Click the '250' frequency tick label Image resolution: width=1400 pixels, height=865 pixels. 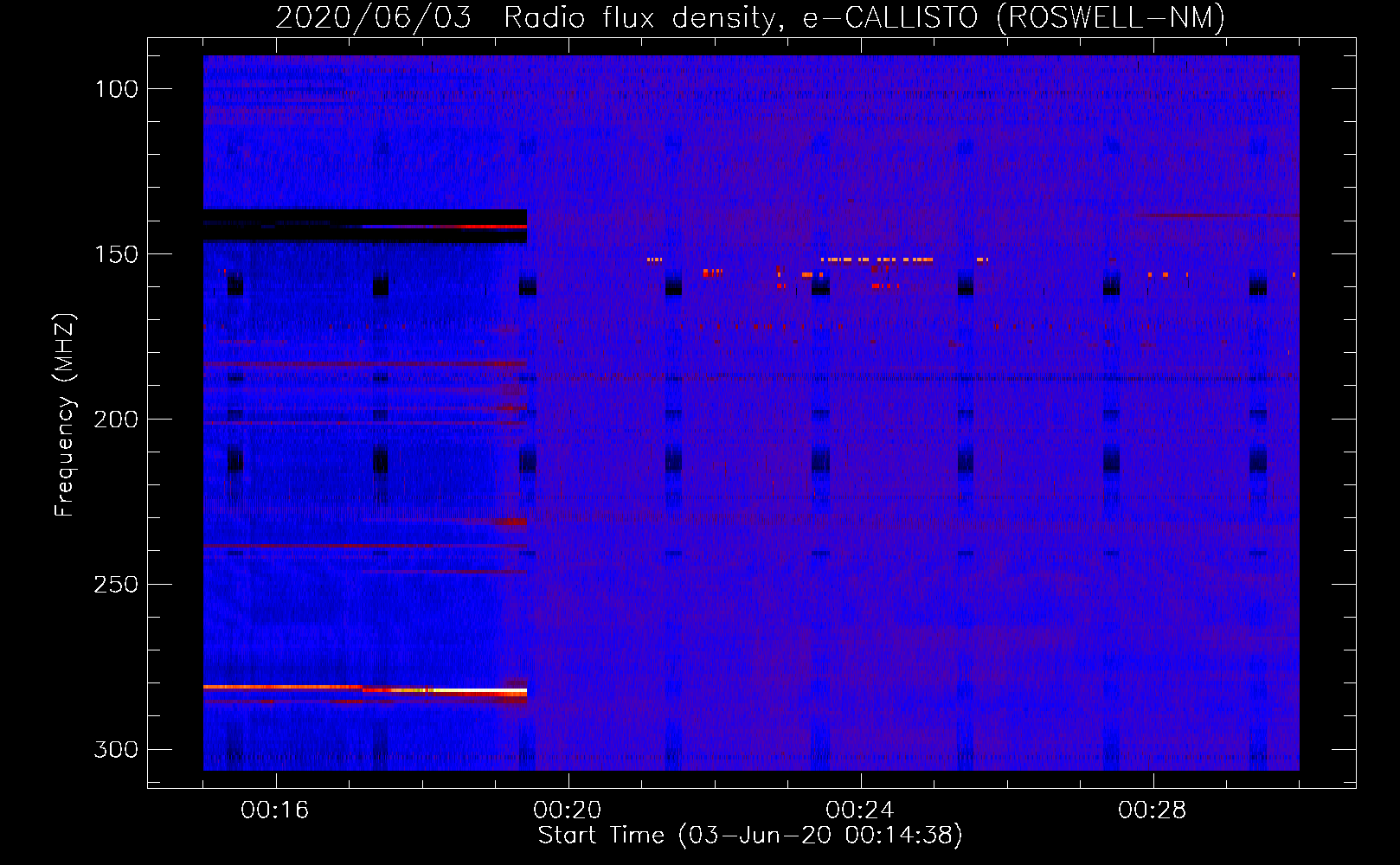[117, 585]
